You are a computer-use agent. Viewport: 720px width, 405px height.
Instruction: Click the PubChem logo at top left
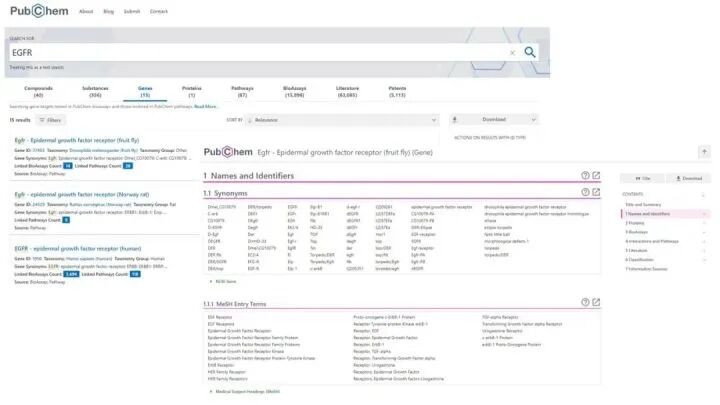click(39, 11)
